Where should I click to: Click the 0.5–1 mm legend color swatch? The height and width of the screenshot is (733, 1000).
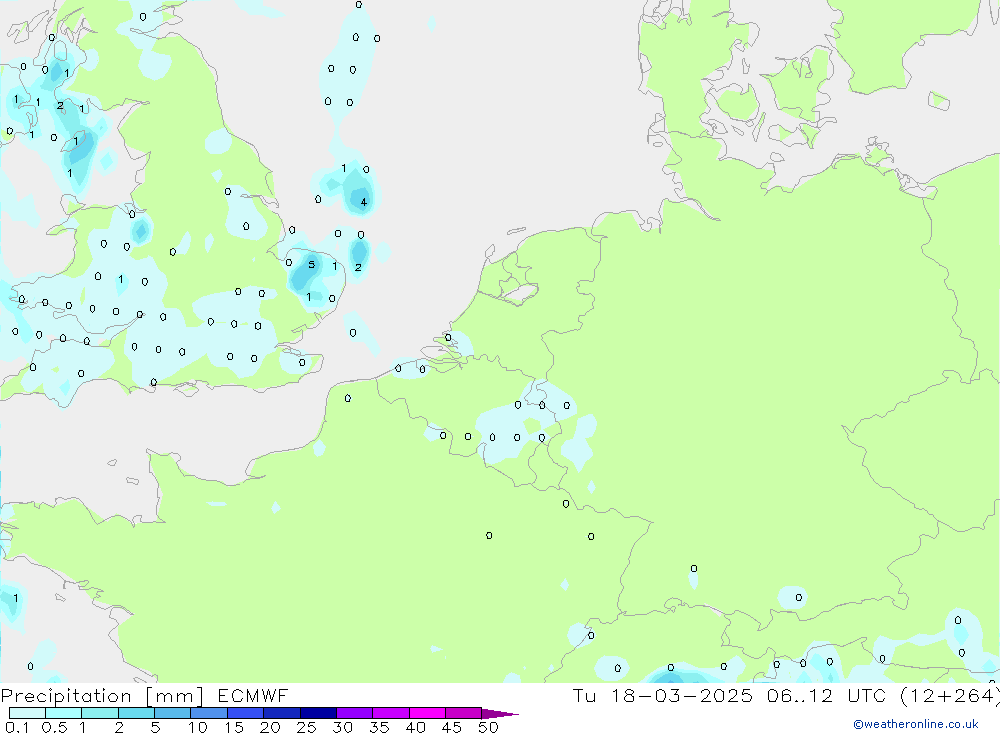pyautogui.click(x=64, y=713)
